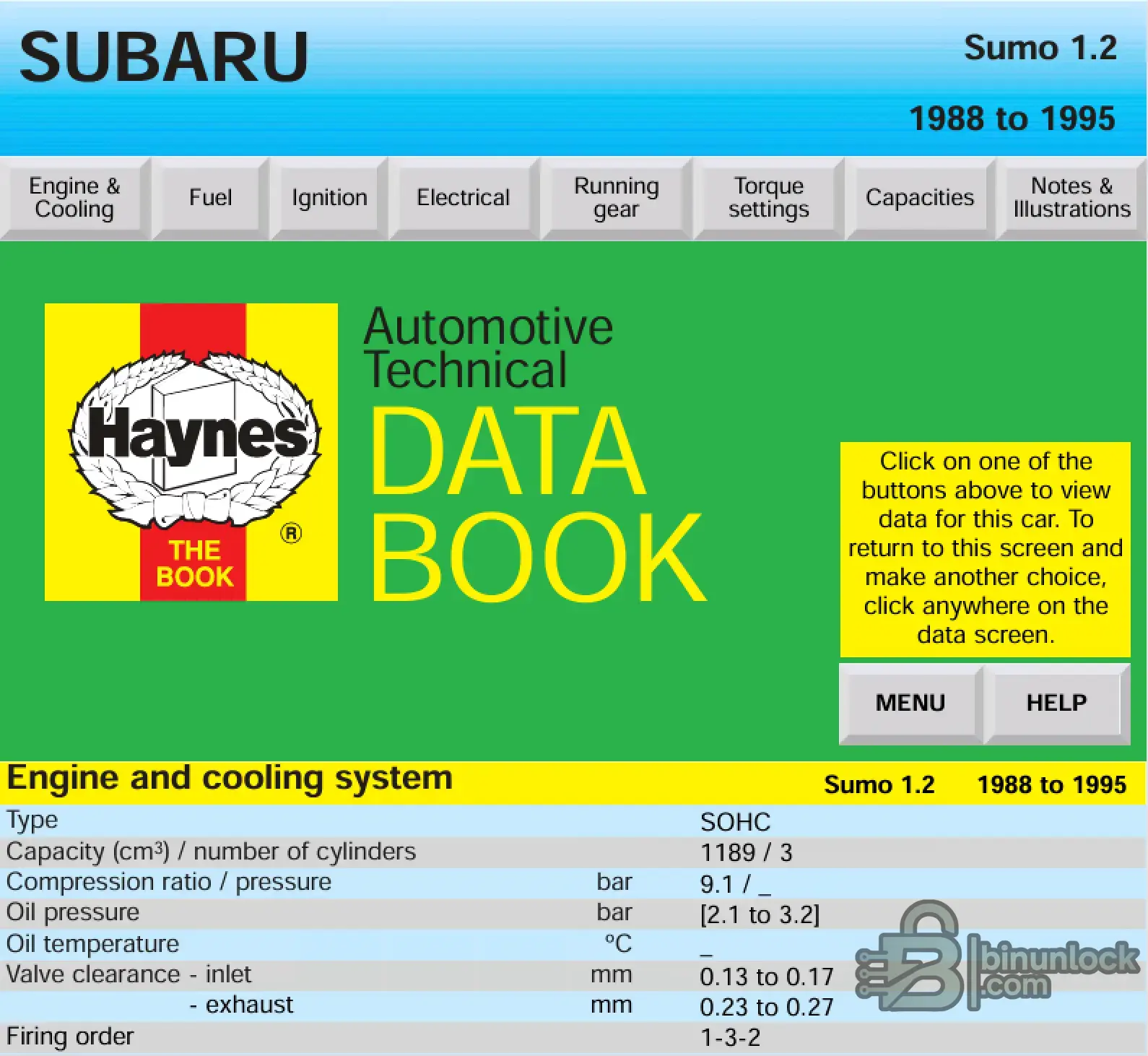This screenshot has height=1056, width=1148.
Task: Select the '- exhaust' valve clearance label
Action: pos(241,1005)
